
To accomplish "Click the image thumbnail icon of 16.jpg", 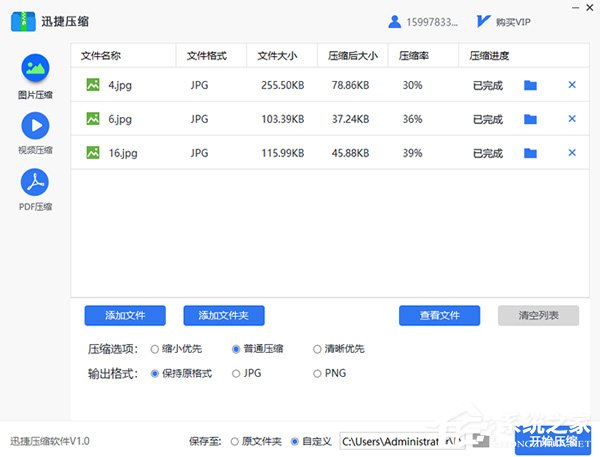I will (93, 153).
